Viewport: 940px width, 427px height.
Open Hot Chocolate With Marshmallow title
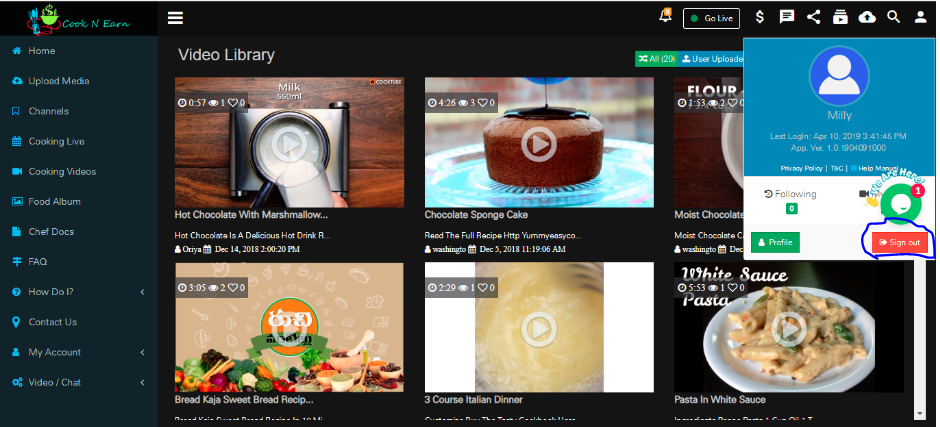click(251, 215)
